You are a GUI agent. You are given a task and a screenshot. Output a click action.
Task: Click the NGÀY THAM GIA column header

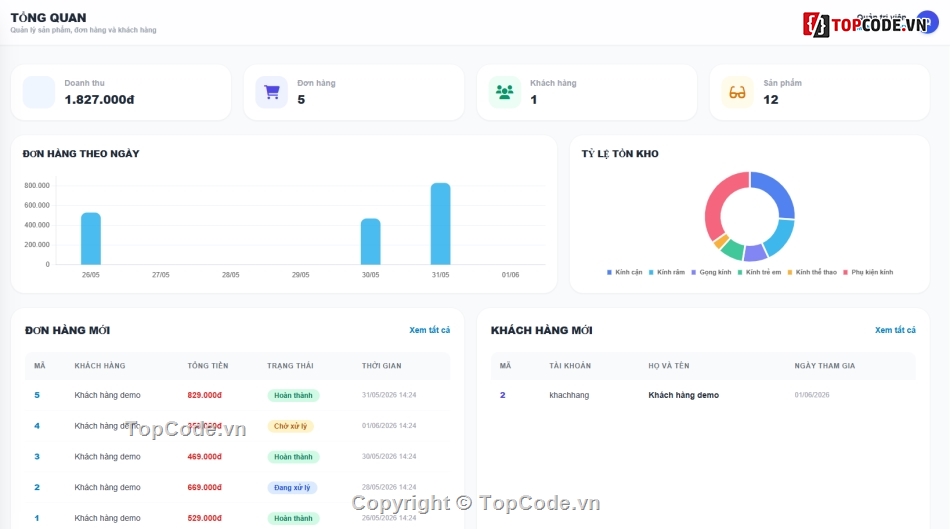pyautogui.click(x=825, y=366)
